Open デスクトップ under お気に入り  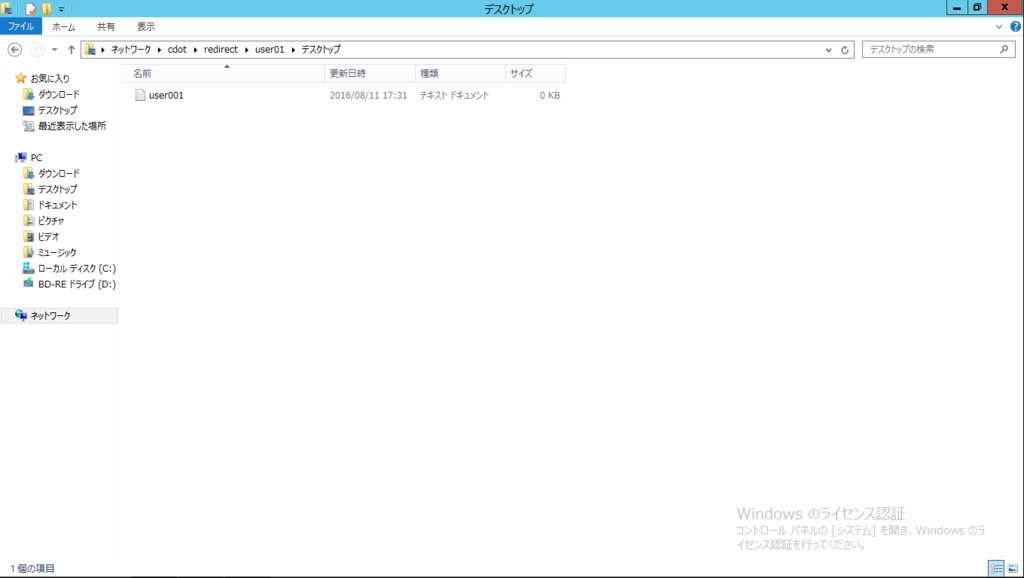click(x=57, y=110)
